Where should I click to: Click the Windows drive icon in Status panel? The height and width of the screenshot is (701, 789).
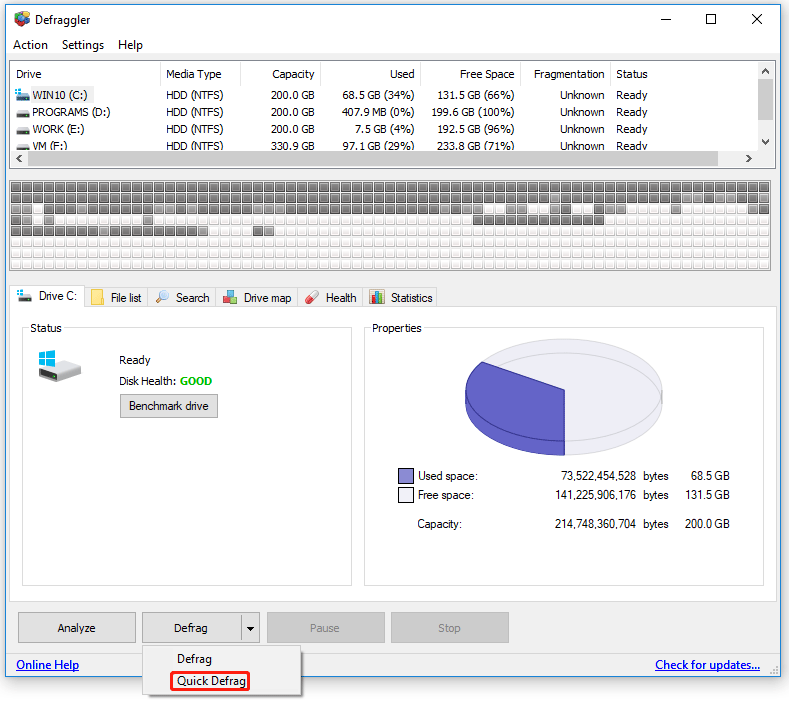pos(59,366)
